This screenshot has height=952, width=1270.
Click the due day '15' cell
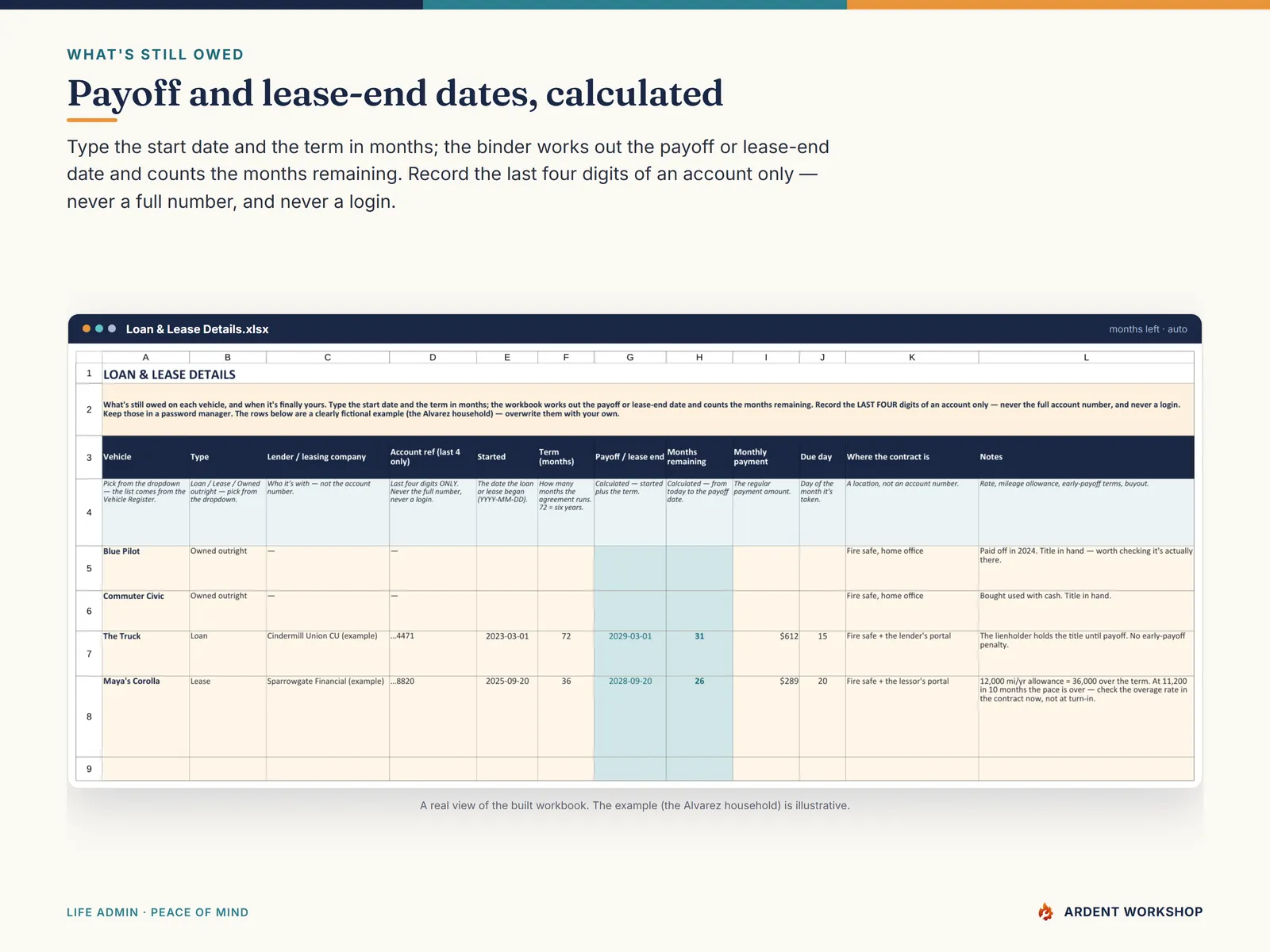822,654
